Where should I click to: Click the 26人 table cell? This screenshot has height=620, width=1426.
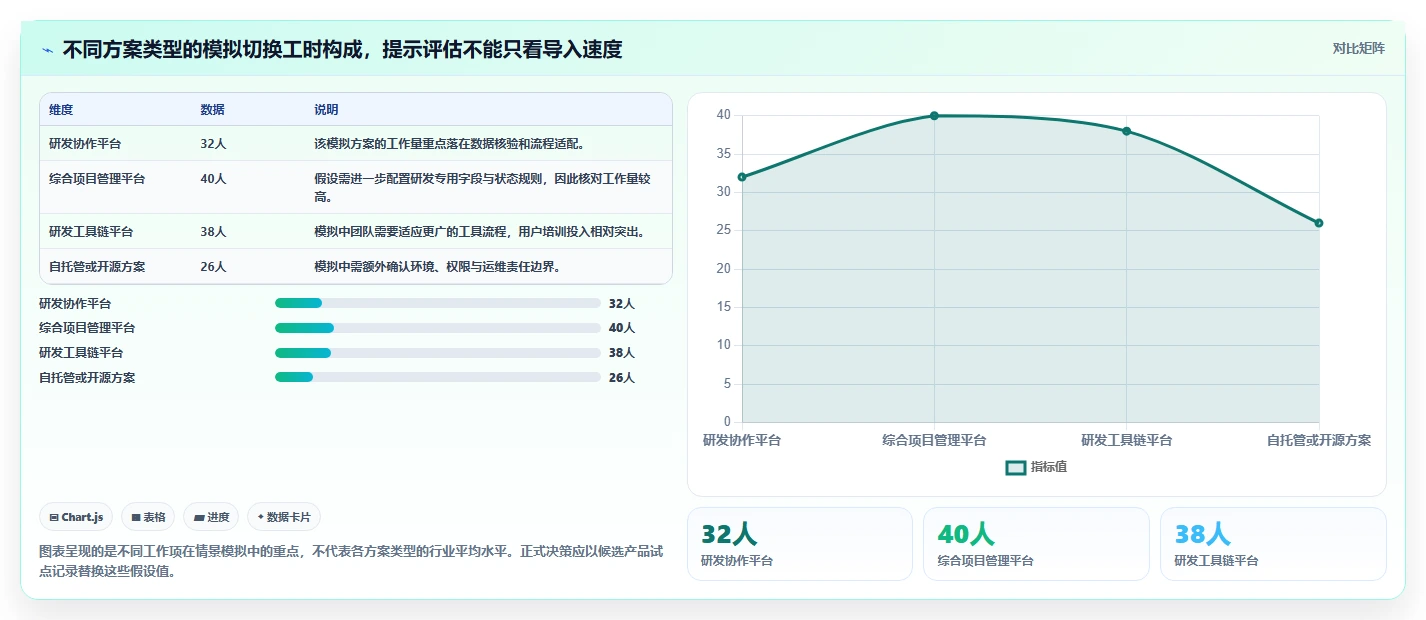pyautogui.click(x=213, y=267)
